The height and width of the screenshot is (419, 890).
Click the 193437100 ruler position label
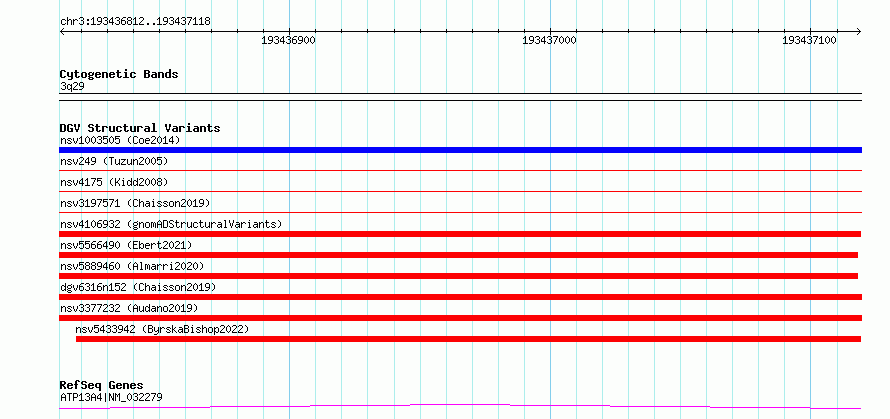pyautogui.click(x=809, y=41)
